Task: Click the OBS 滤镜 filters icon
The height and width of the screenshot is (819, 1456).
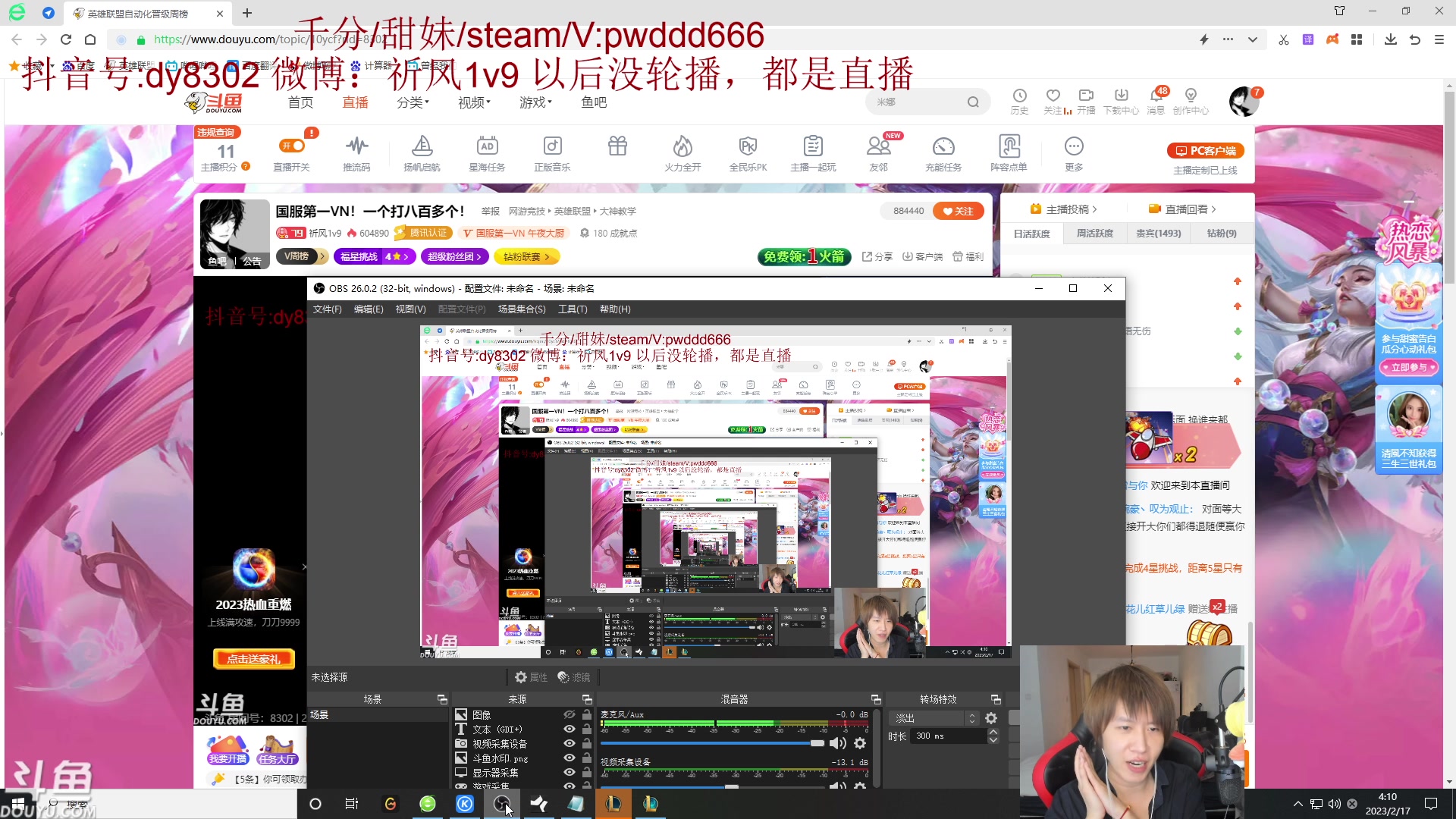Action: pos(573,677)
